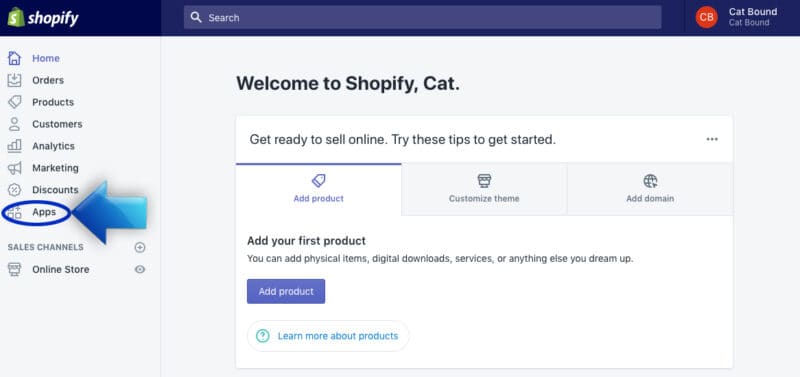This screenshot has width=800, height=377.
Task: Go to Products in sidebar
Action: [53, 102]
